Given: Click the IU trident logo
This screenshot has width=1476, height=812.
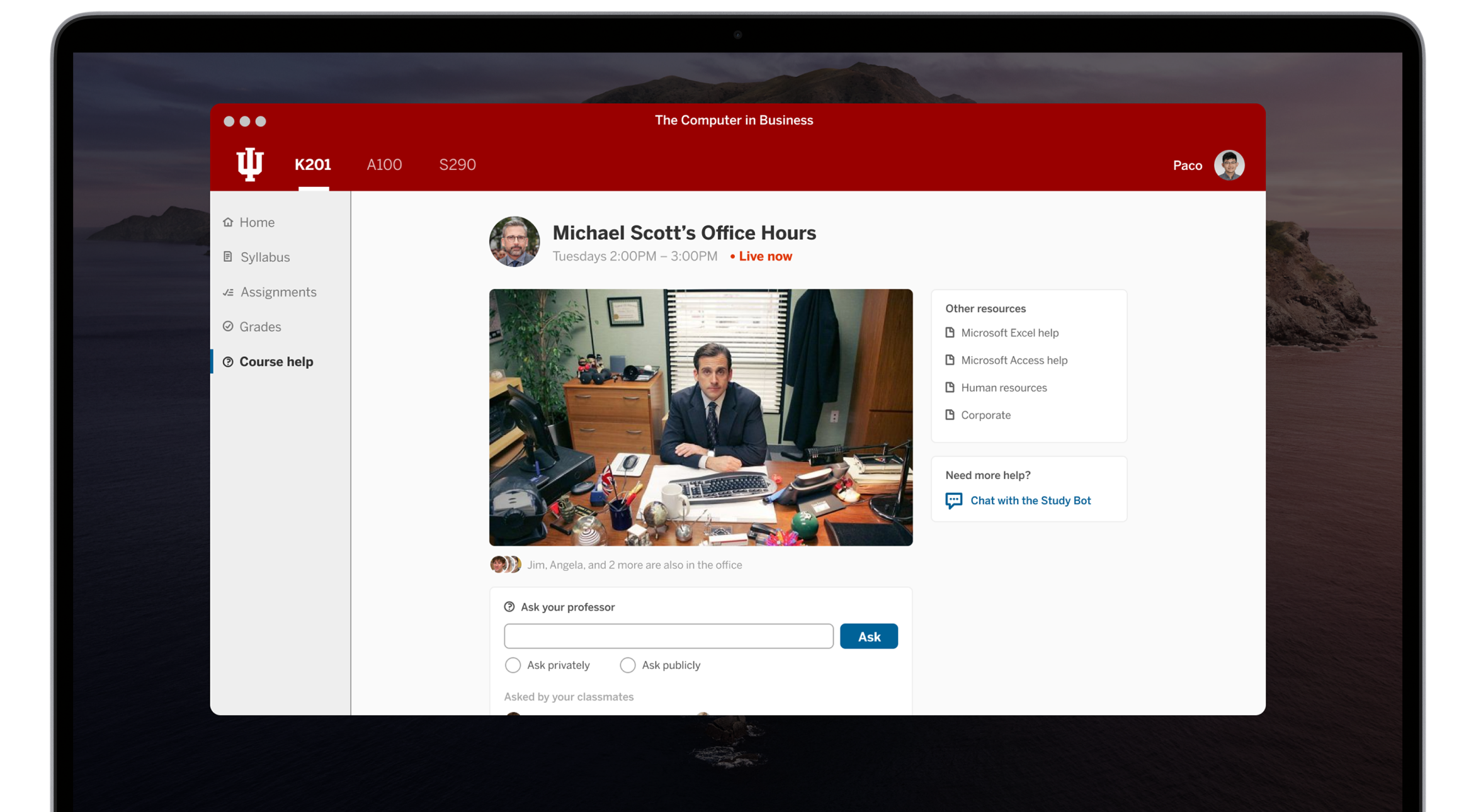Looking at the screenshot, I should pyautogui.click(x=249, y=164).
